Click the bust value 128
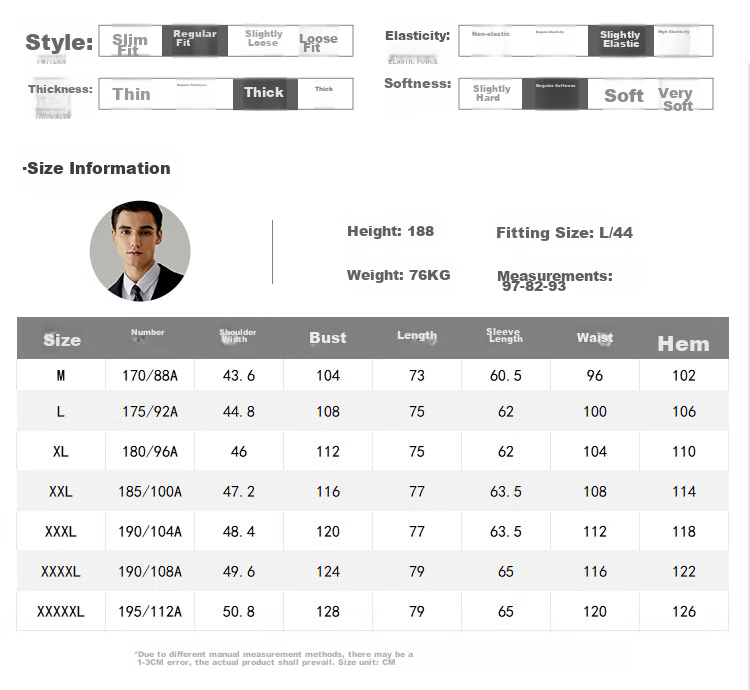This screenshot has height=690, width=750. (x=328, y=612)
